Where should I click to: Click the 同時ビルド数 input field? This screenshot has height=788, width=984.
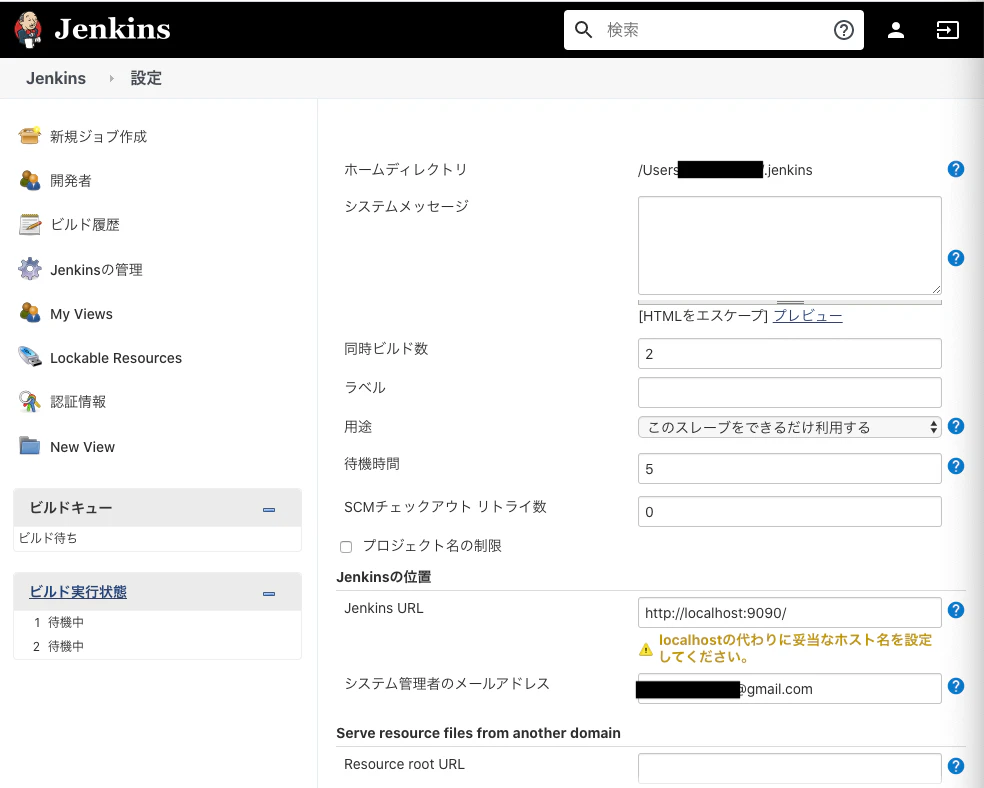coord(789,354)
